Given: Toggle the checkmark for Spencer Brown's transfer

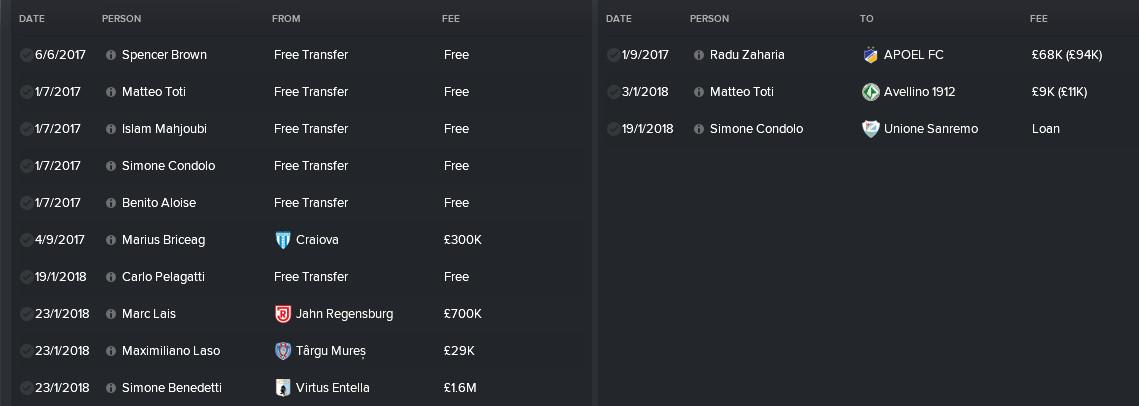Looking at the screenshot, I should point(26,54).
